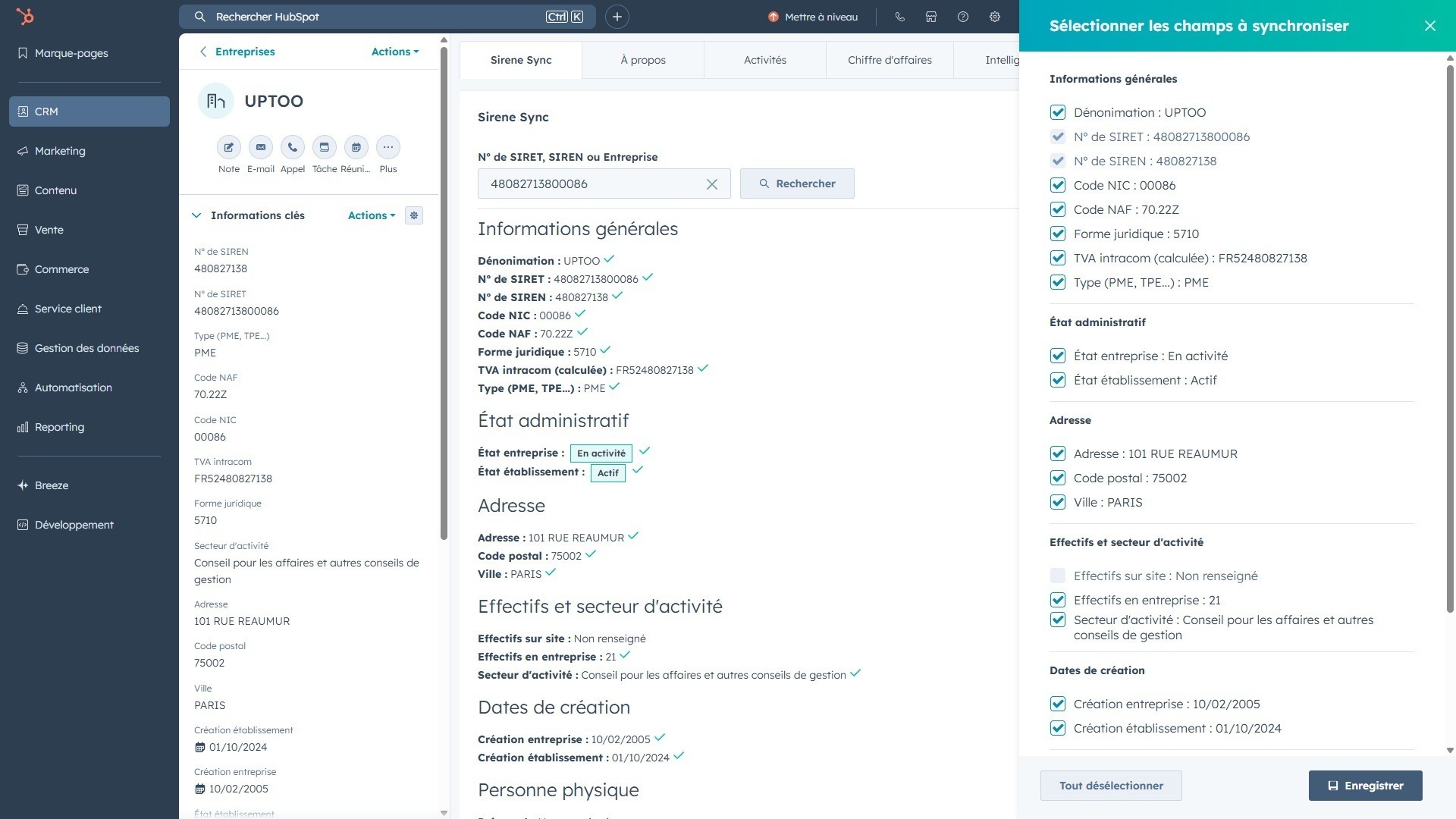Open the company Actions dropdown
The height and width of the screenshot is (819, 1456).
pyautogui.click(x=394, y=52)
